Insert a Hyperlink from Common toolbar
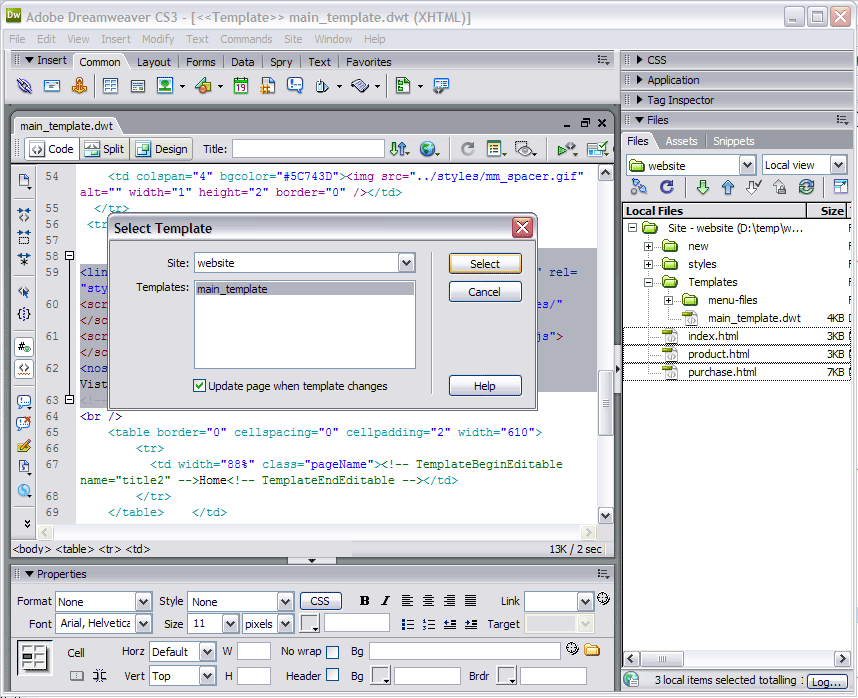 (x=24, y=85)
